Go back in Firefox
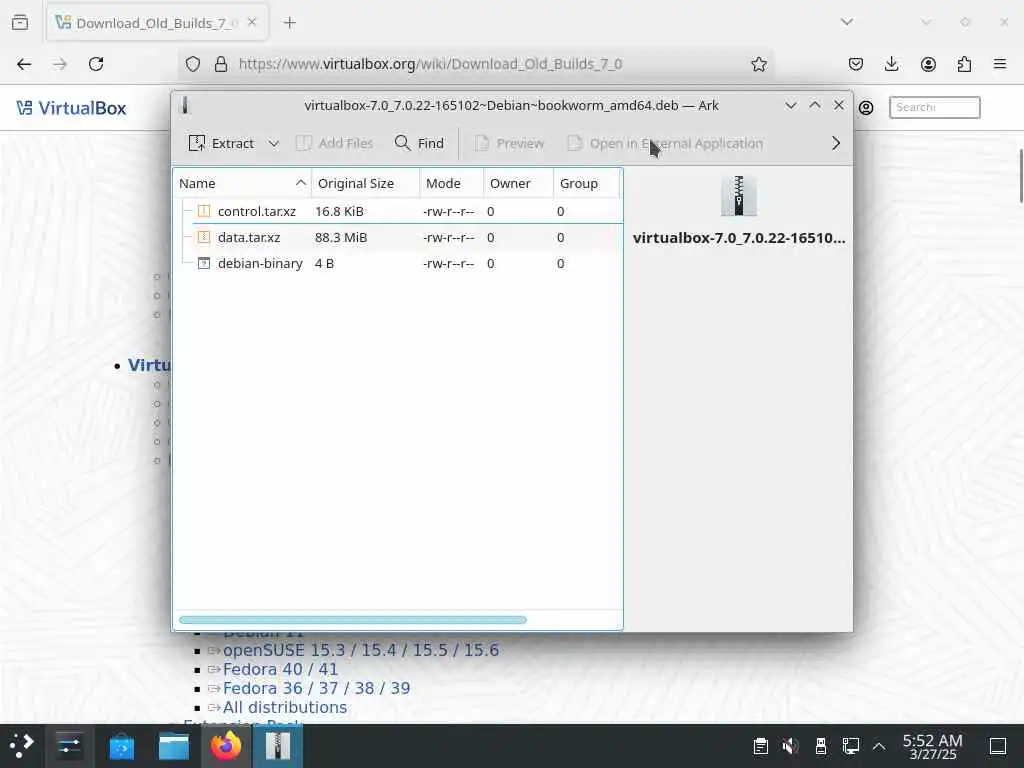 point(24,64)
